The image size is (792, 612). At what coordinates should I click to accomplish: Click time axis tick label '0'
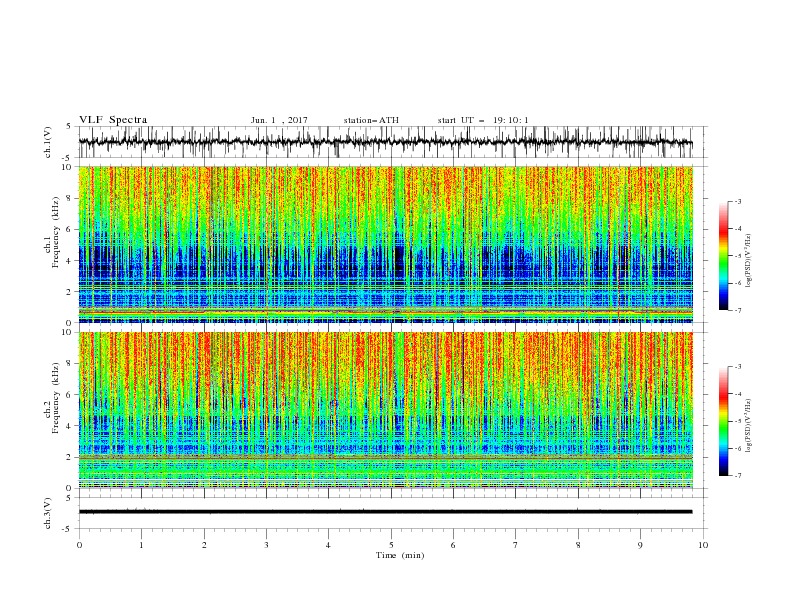(79, 545)
